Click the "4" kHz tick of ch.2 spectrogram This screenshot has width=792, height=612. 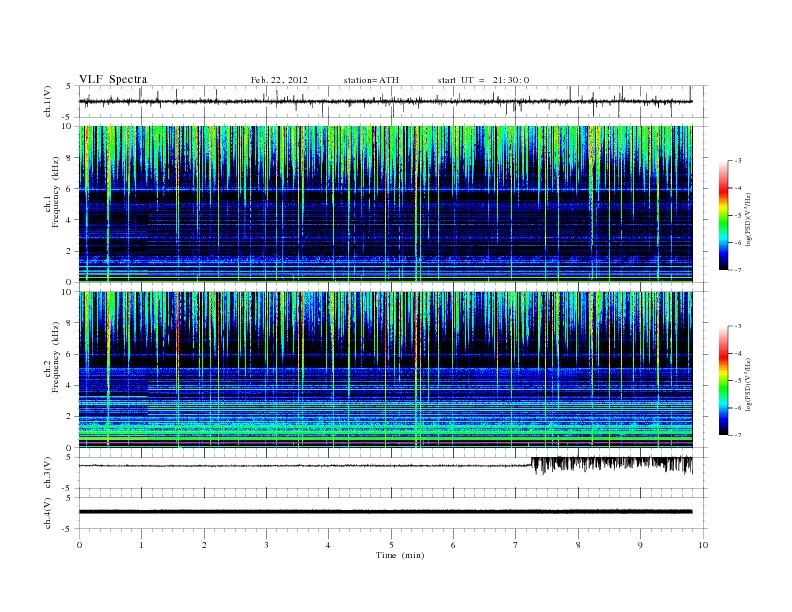(69, 385)
